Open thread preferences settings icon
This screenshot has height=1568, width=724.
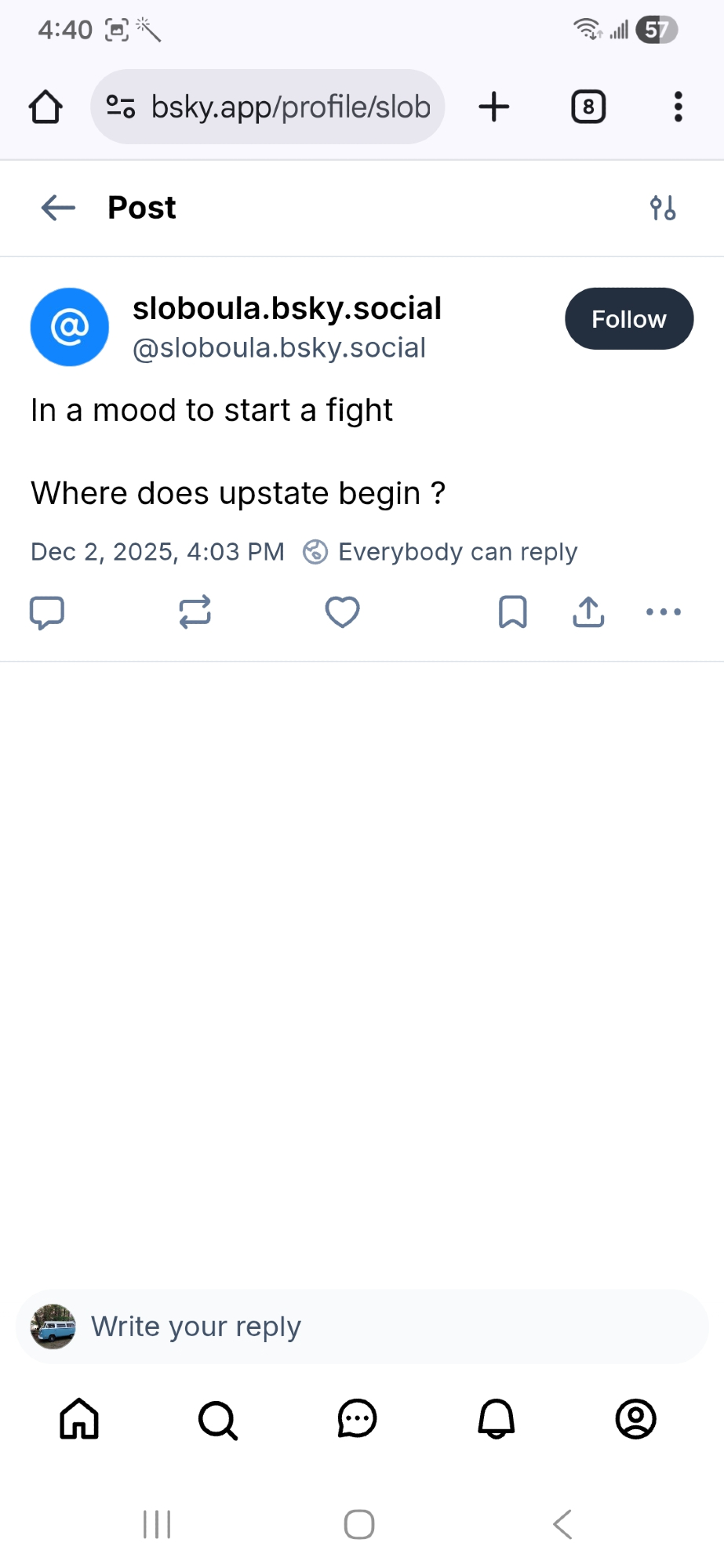coord(663,209)
